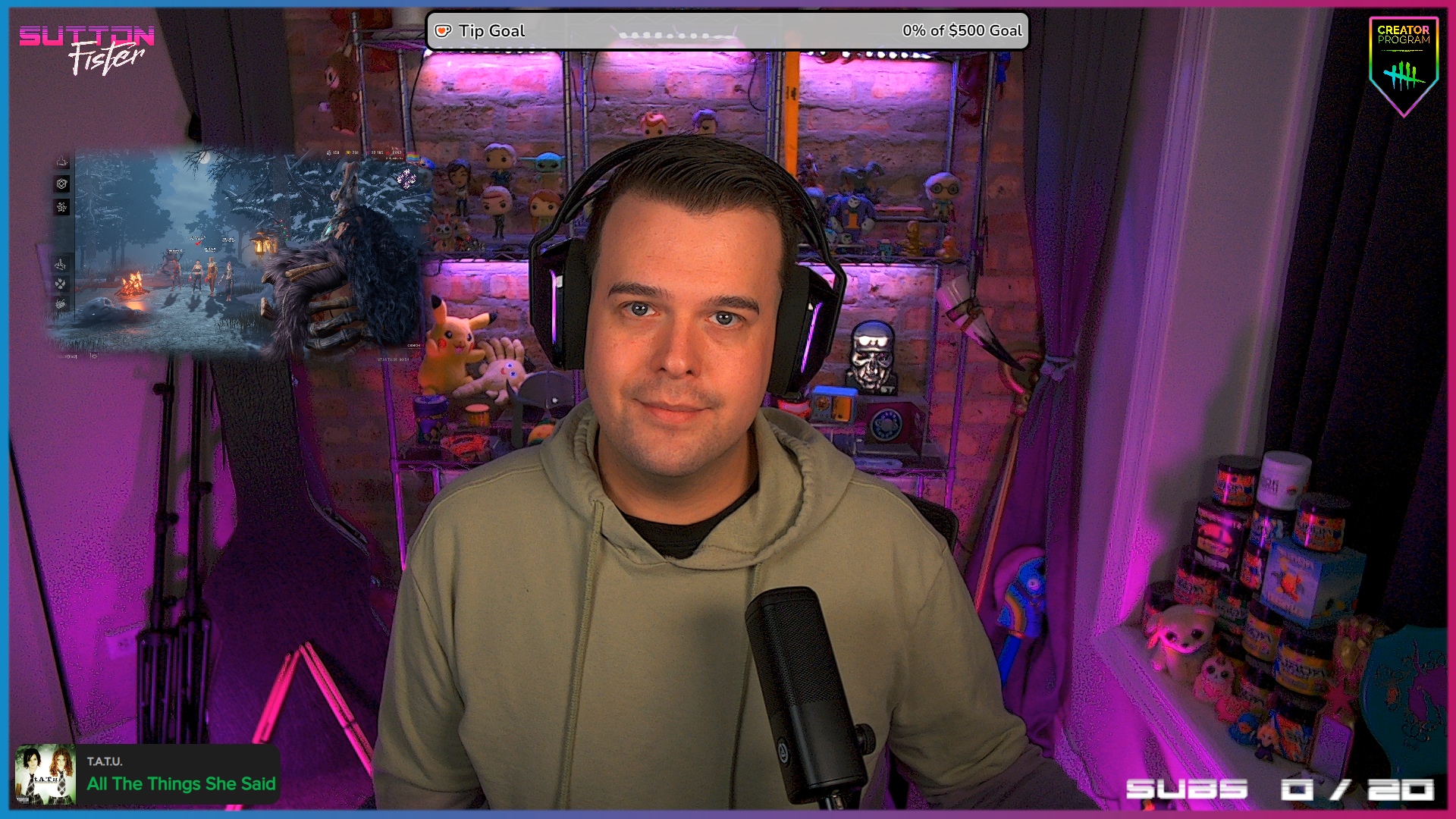
Task: Click the t.A.T.u. album art thumbnail
Action: [x=45, y=774]
